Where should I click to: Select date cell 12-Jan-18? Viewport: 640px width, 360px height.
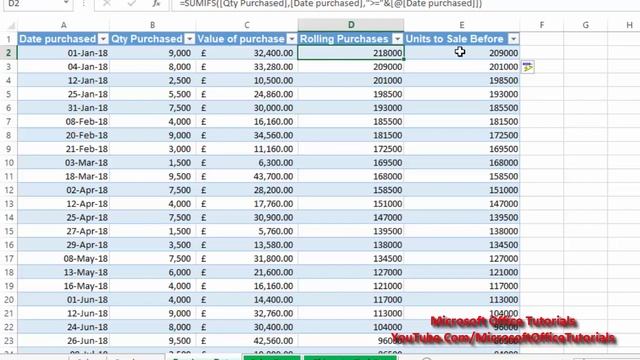click(64, 80)
